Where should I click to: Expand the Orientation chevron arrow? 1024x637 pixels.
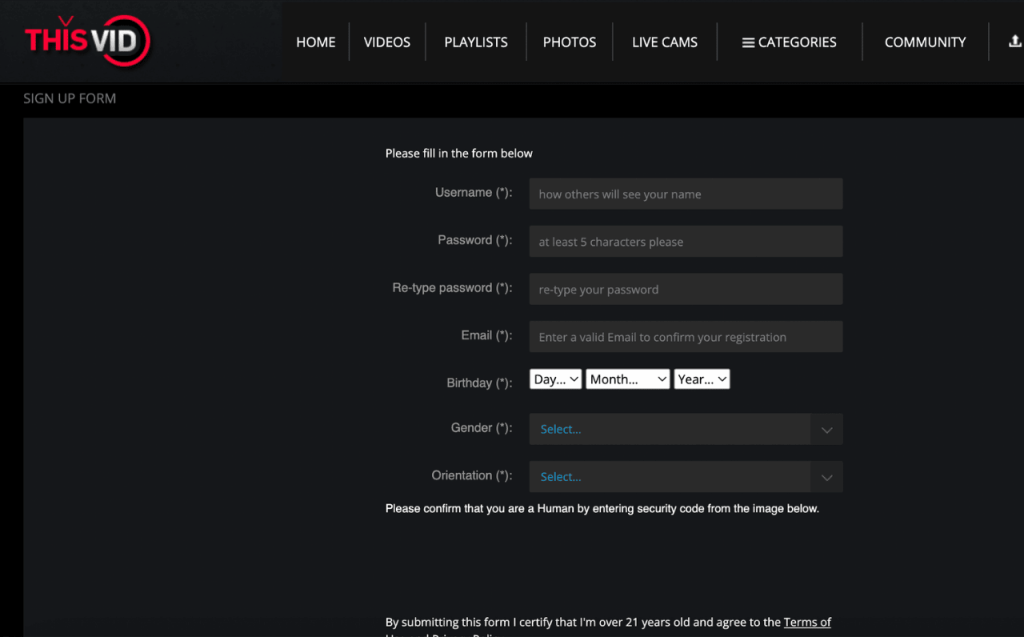[x=827, y=477]
